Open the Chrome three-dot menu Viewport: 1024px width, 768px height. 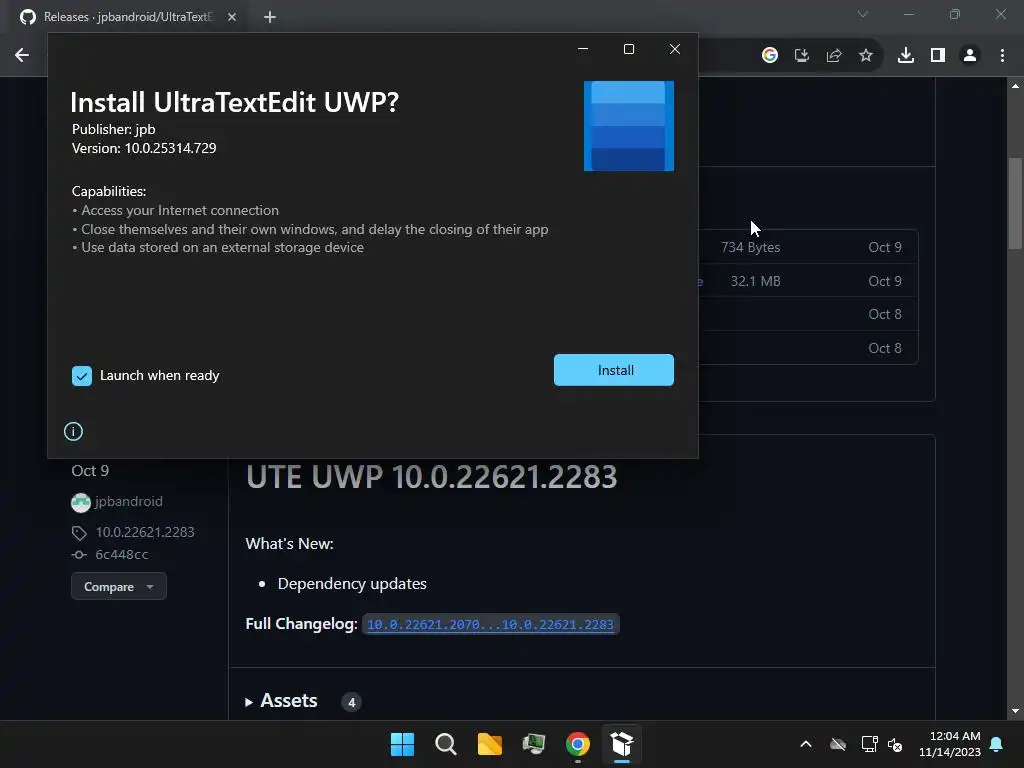[x=1002, y=56]
